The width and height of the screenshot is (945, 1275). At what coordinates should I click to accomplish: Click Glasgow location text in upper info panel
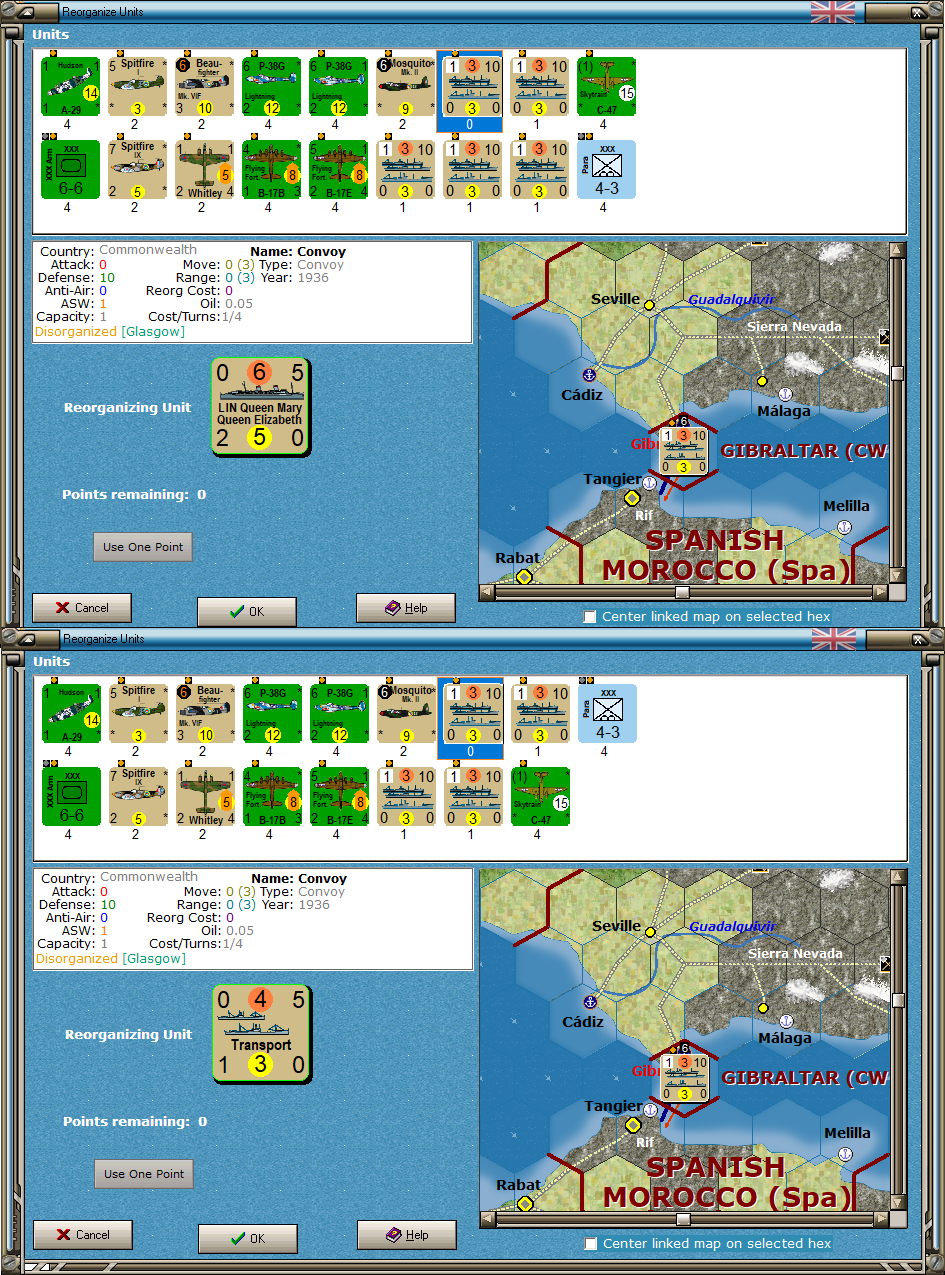(153, 331)
